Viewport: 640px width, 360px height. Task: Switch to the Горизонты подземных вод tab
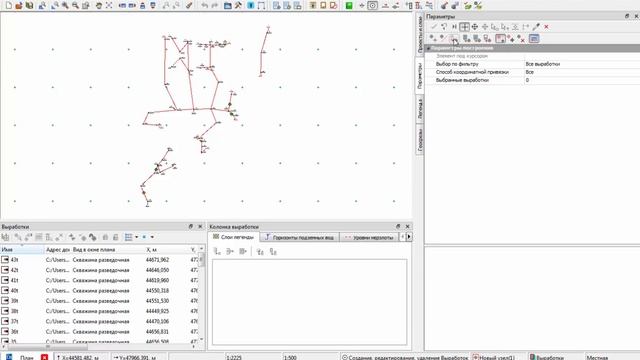pyautogui.click(x=299, y=237)
